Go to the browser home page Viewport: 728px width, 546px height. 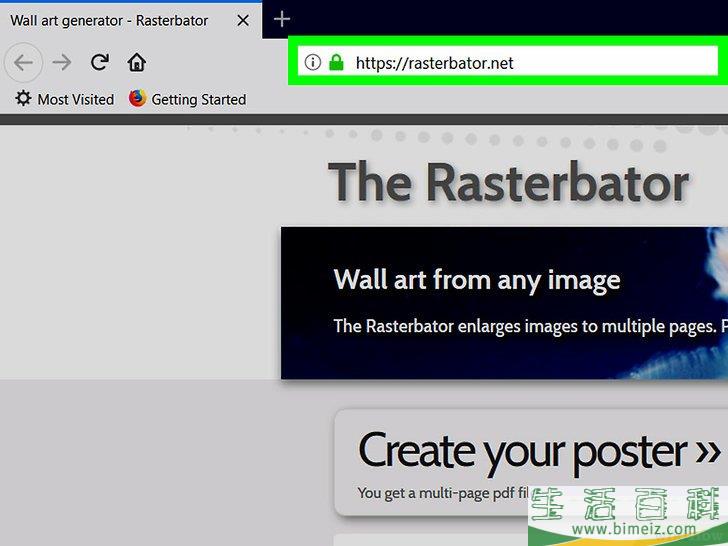click(x=137, y=62)
